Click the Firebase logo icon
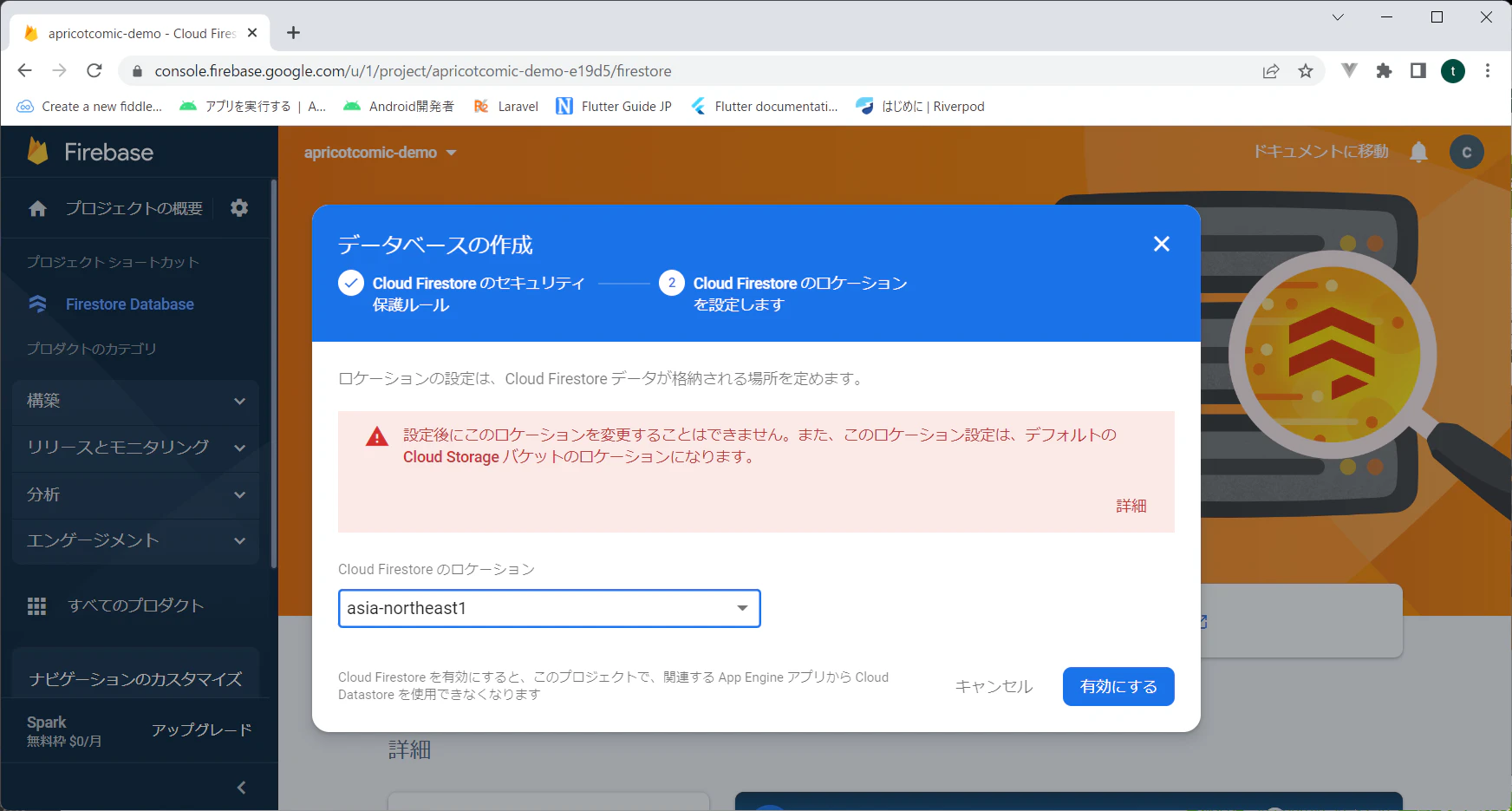The width and height of the screenshot is (1512, 811). [37, 152]
